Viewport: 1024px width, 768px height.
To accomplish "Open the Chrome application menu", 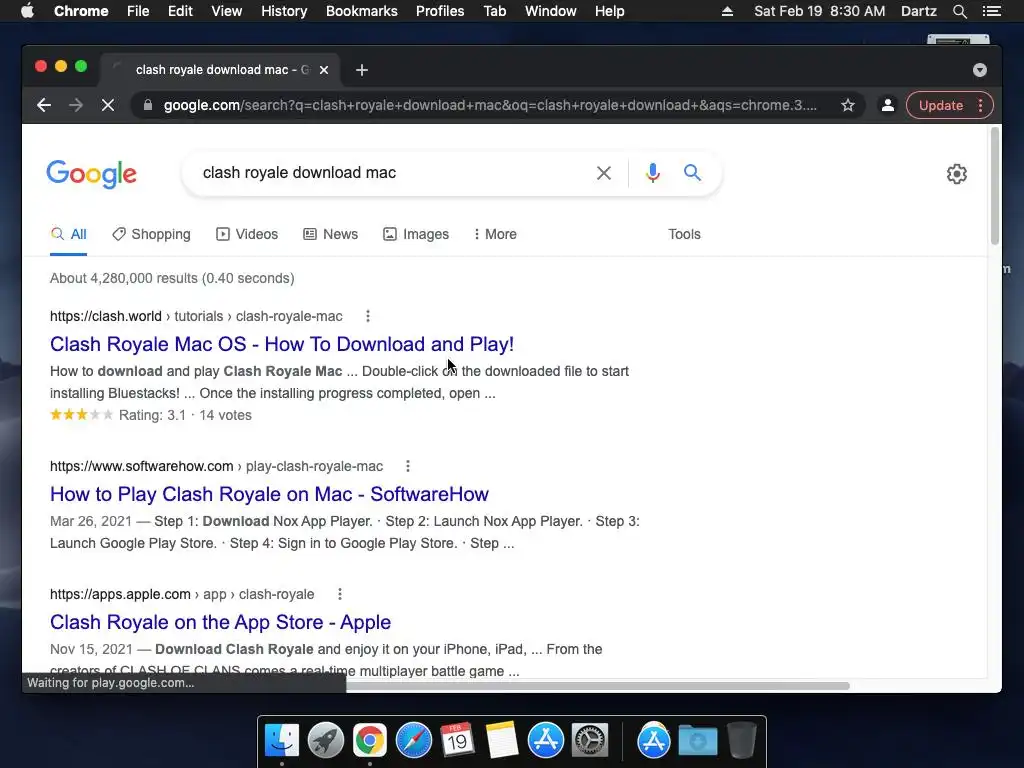I will pos(81,11).
